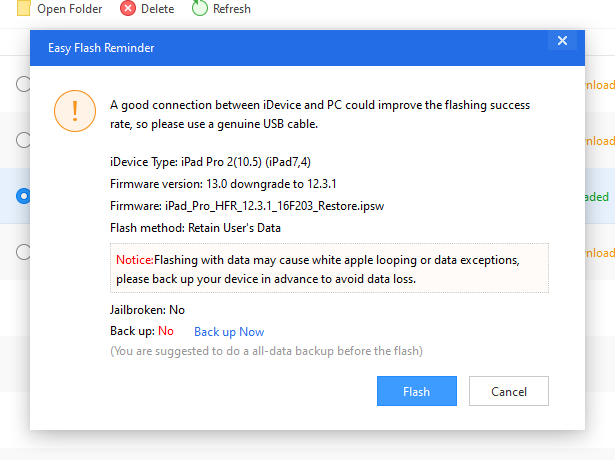Image resolution: width=615 pixels, height=460 pixels.
Task: Select the fourth firmware row radio button
Action: (x=23, y=252)
